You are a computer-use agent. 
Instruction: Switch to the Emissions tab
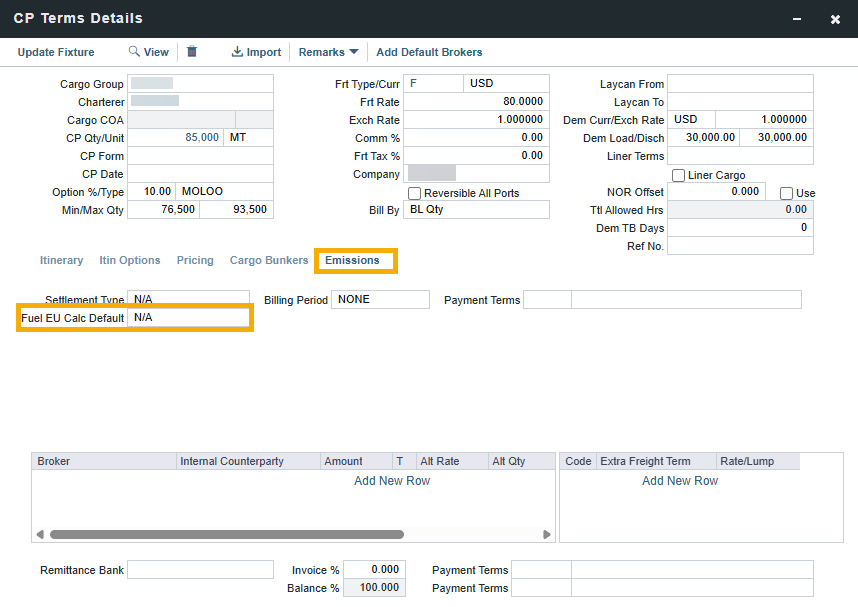pyautogui.click(x=355, y=260)
